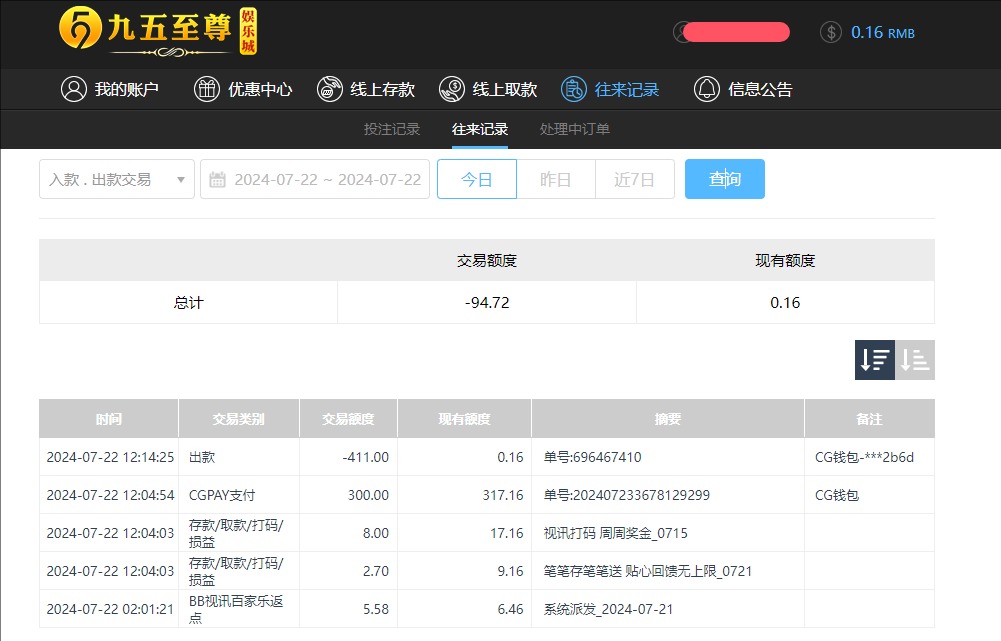Viewport: 1001px width, 641px height.
Task: Click the dollar balance icon beside 0.16 RMB
Action: (830, 32)
